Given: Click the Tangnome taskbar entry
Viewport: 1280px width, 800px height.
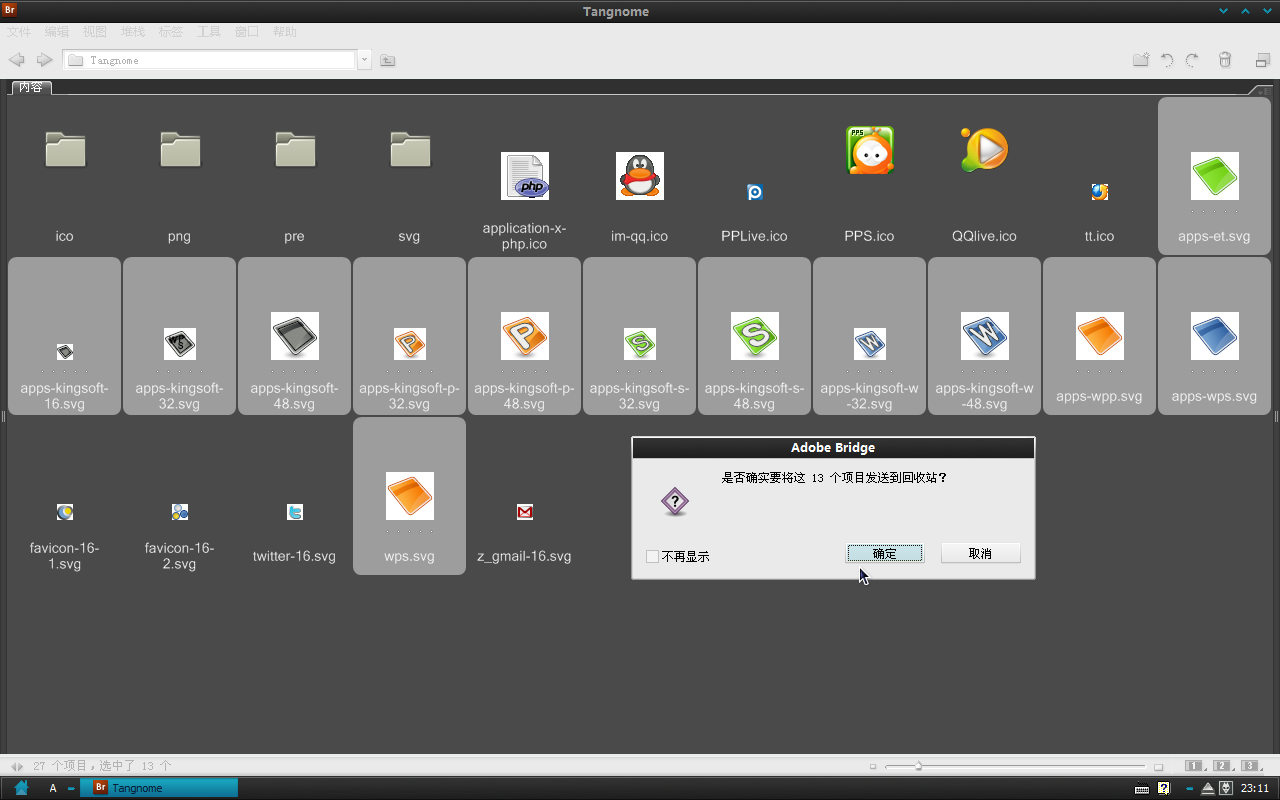Looking at the screenshot, I should click(x=159, y=788).
